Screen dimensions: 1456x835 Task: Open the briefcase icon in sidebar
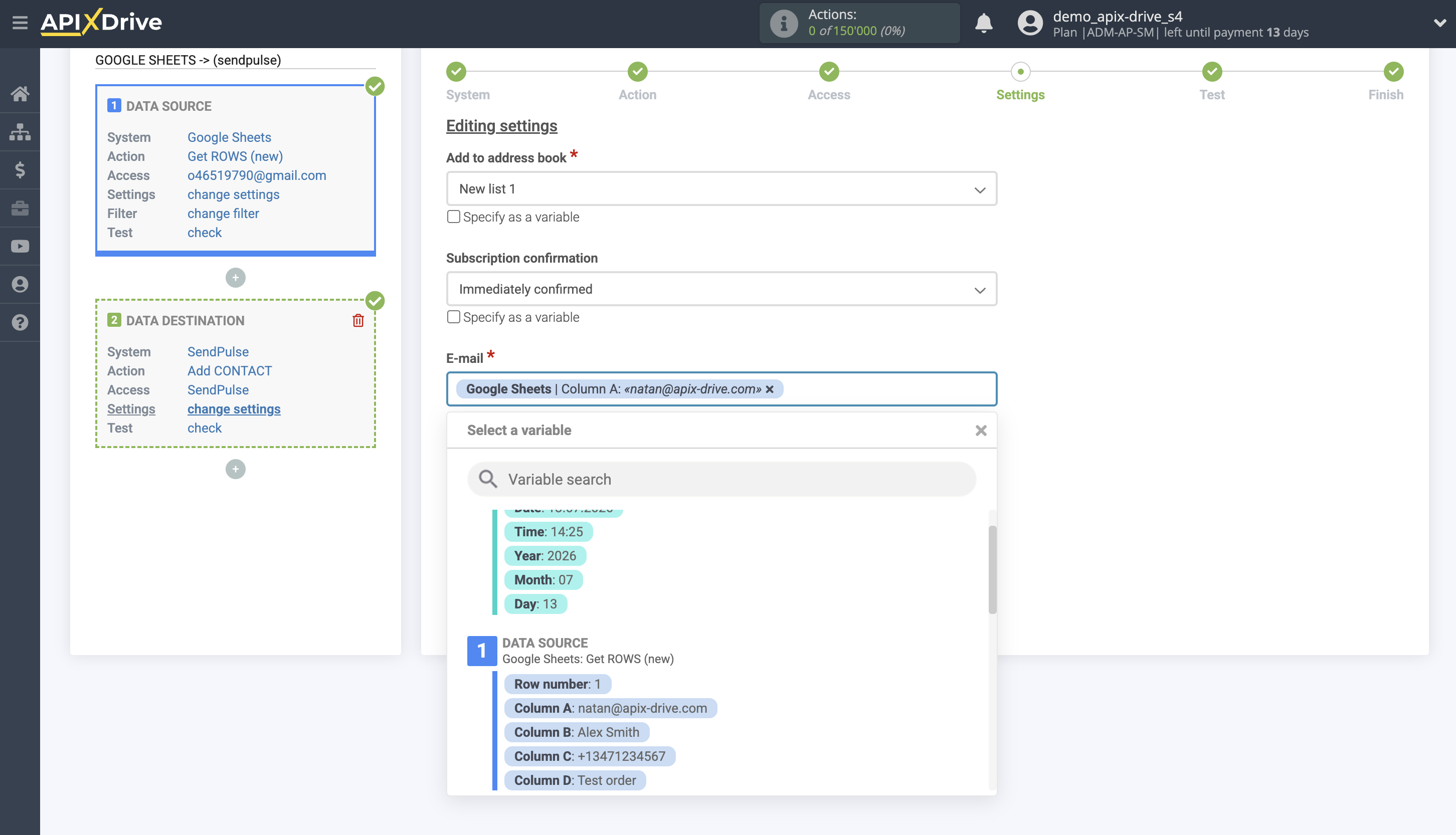20,207
